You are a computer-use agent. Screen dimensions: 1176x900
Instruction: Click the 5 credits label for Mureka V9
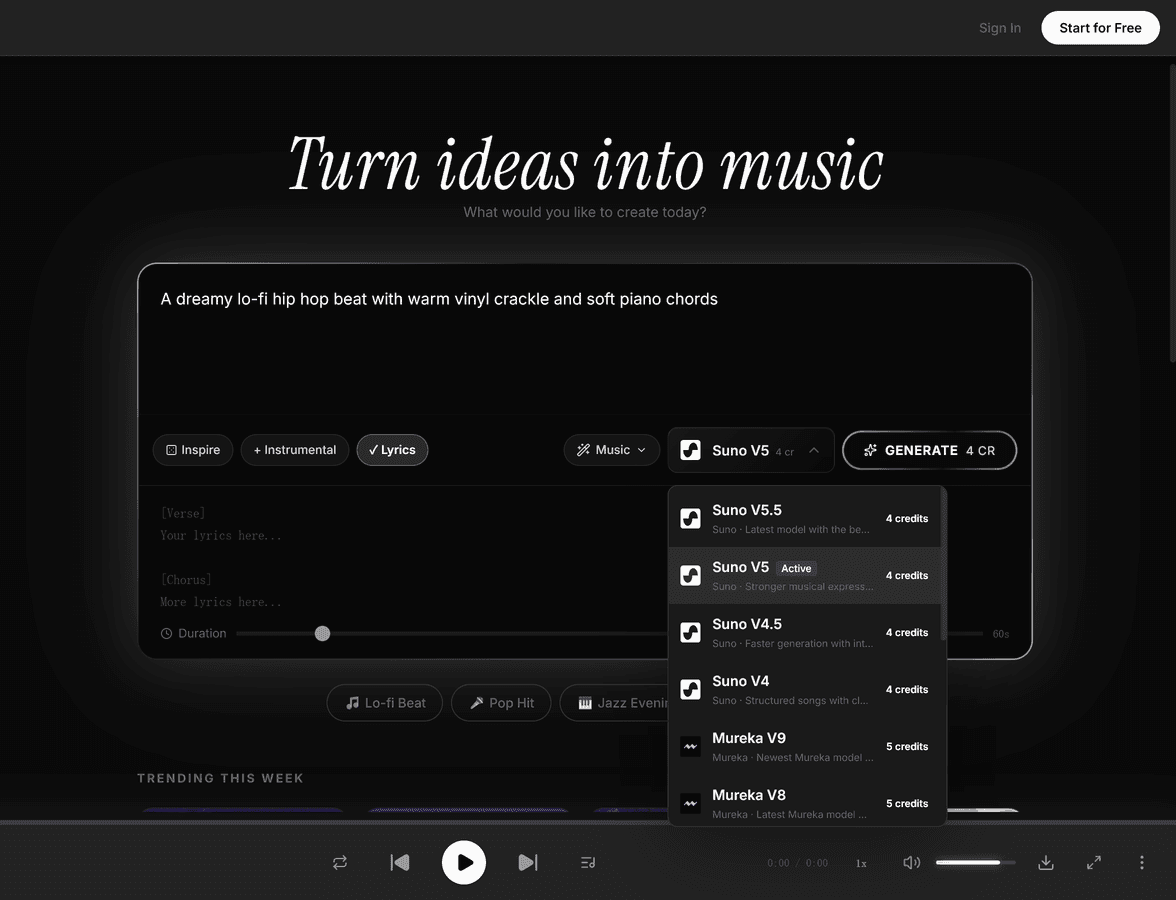907,746
